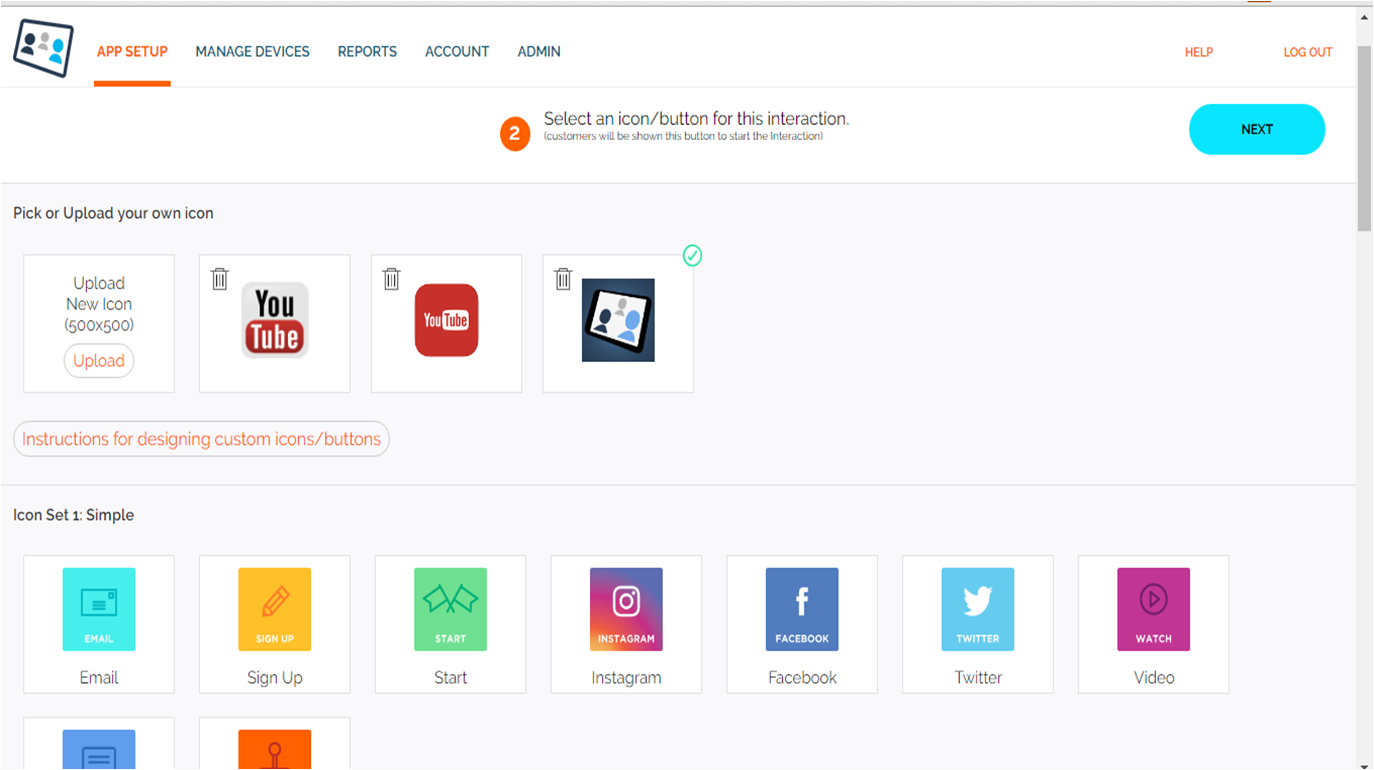The width and height of the screenshot is (1374, 770).
Task: Open instructions for designing custom icons/buttons
Action: (x=201, y=439)
